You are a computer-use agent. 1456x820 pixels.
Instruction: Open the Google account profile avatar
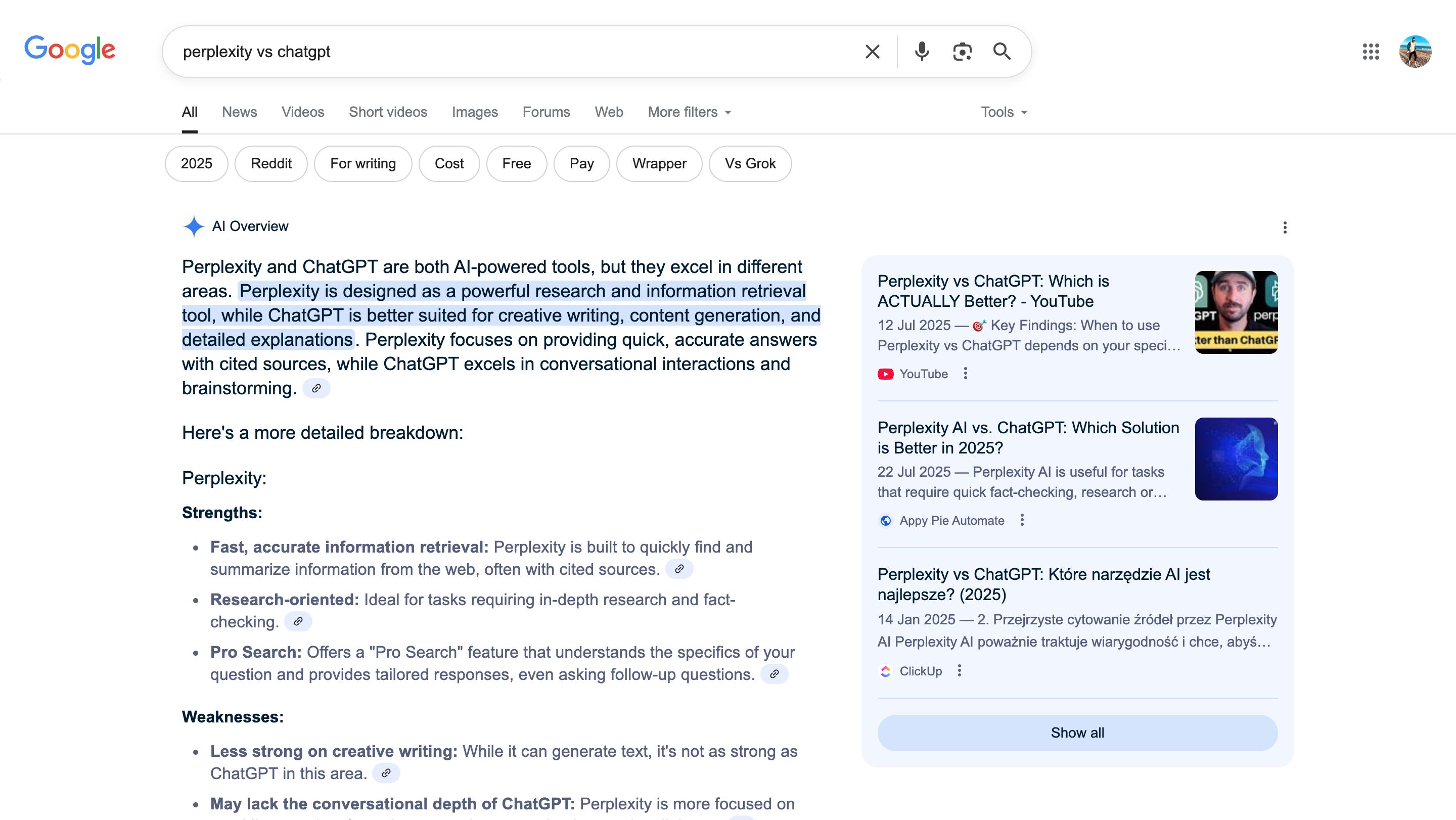coord(1416,52)
